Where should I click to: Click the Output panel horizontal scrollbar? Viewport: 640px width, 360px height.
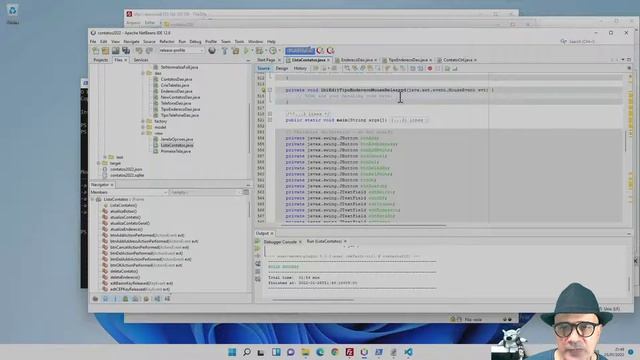313,300
